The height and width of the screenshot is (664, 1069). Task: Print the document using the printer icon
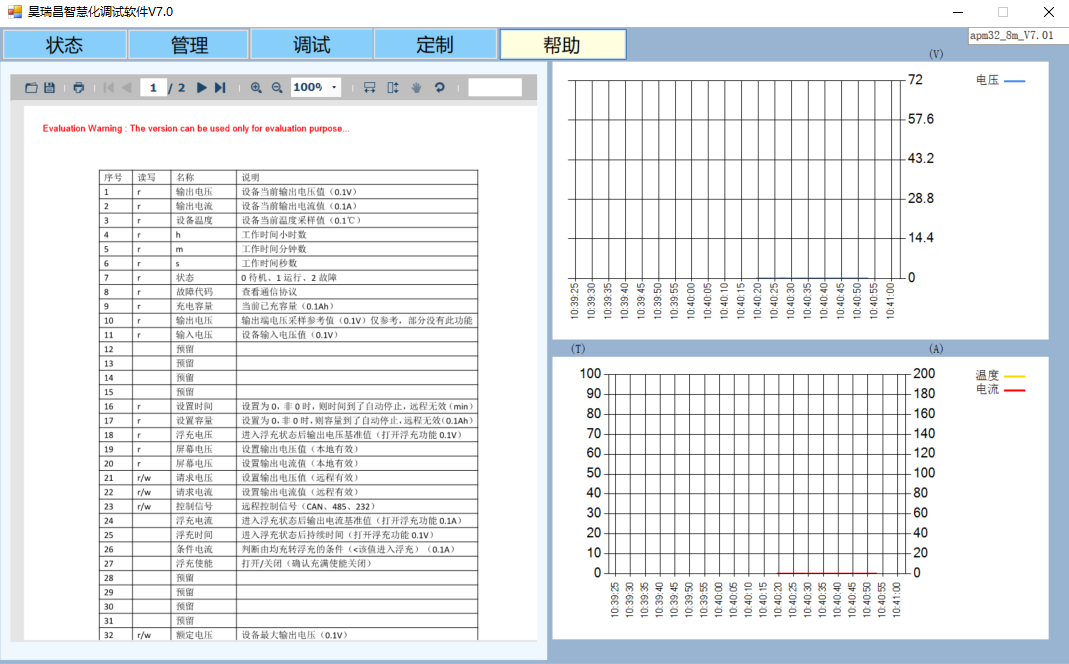pyautogui.click(x=79, y=88)
